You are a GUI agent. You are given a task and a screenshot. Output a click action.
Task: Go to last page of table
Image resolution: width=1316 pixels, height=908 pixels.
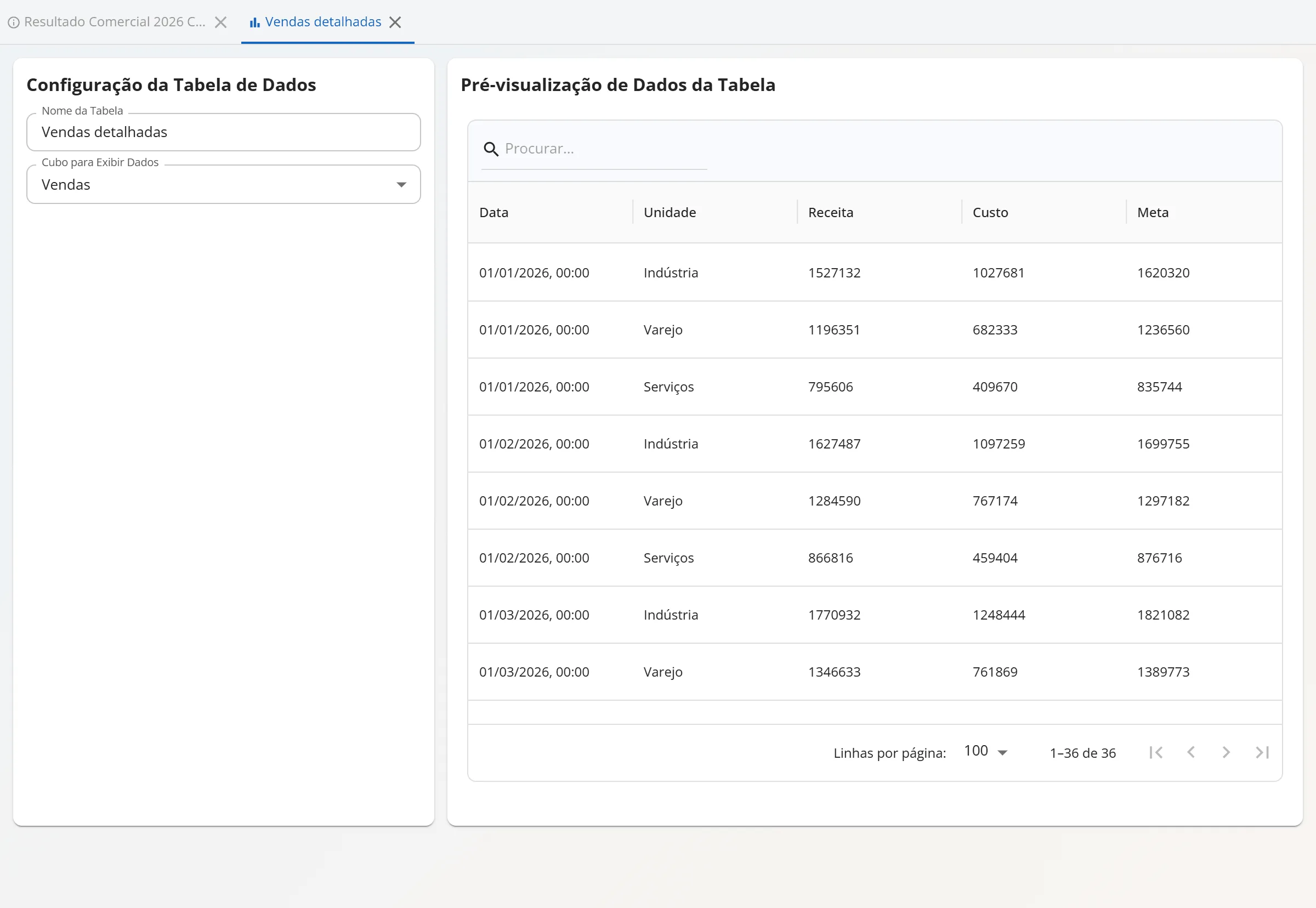(x=1262, y=753)
